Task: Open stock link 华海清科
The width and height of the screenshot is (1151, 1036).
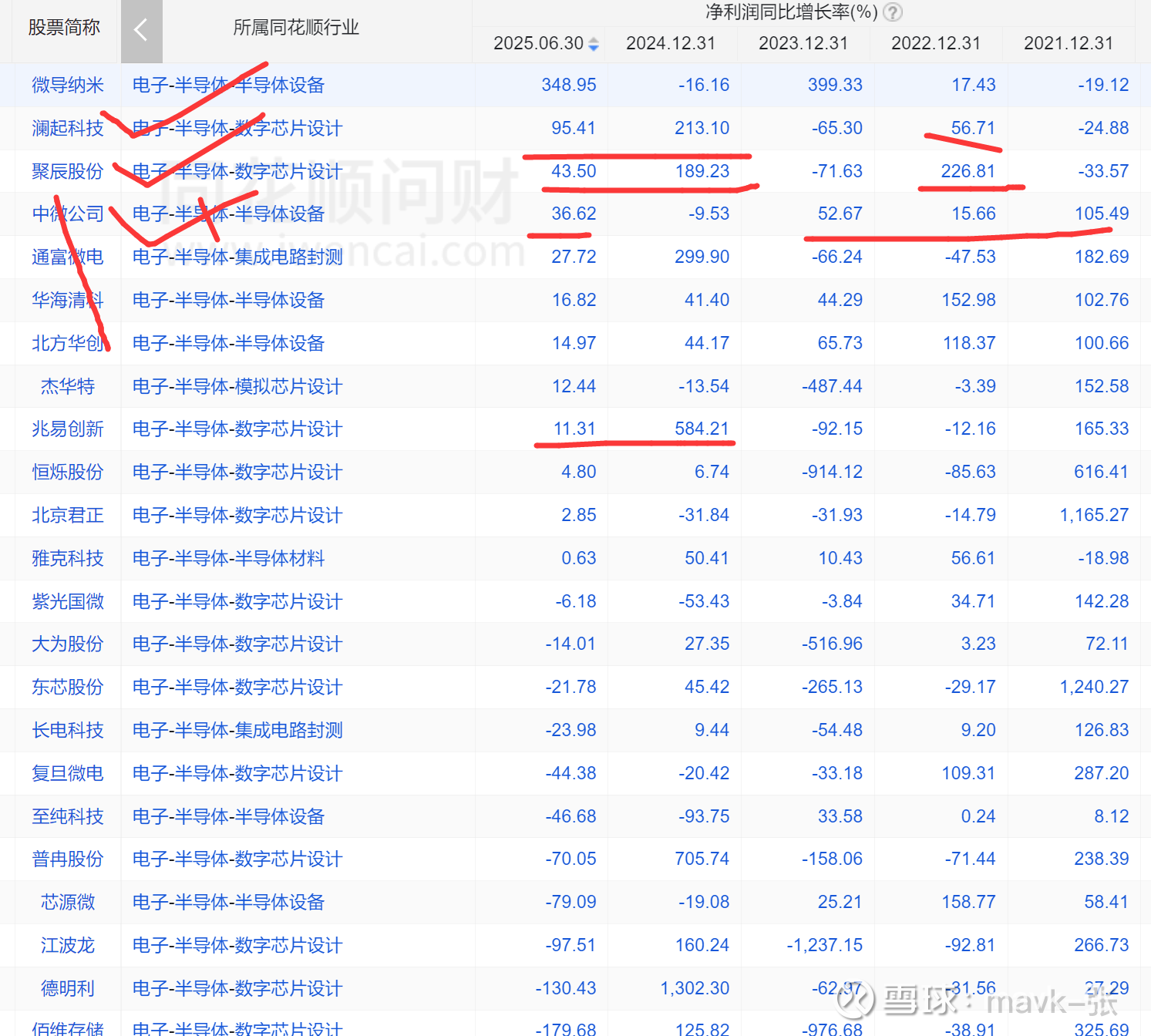Action: point(68,300)
